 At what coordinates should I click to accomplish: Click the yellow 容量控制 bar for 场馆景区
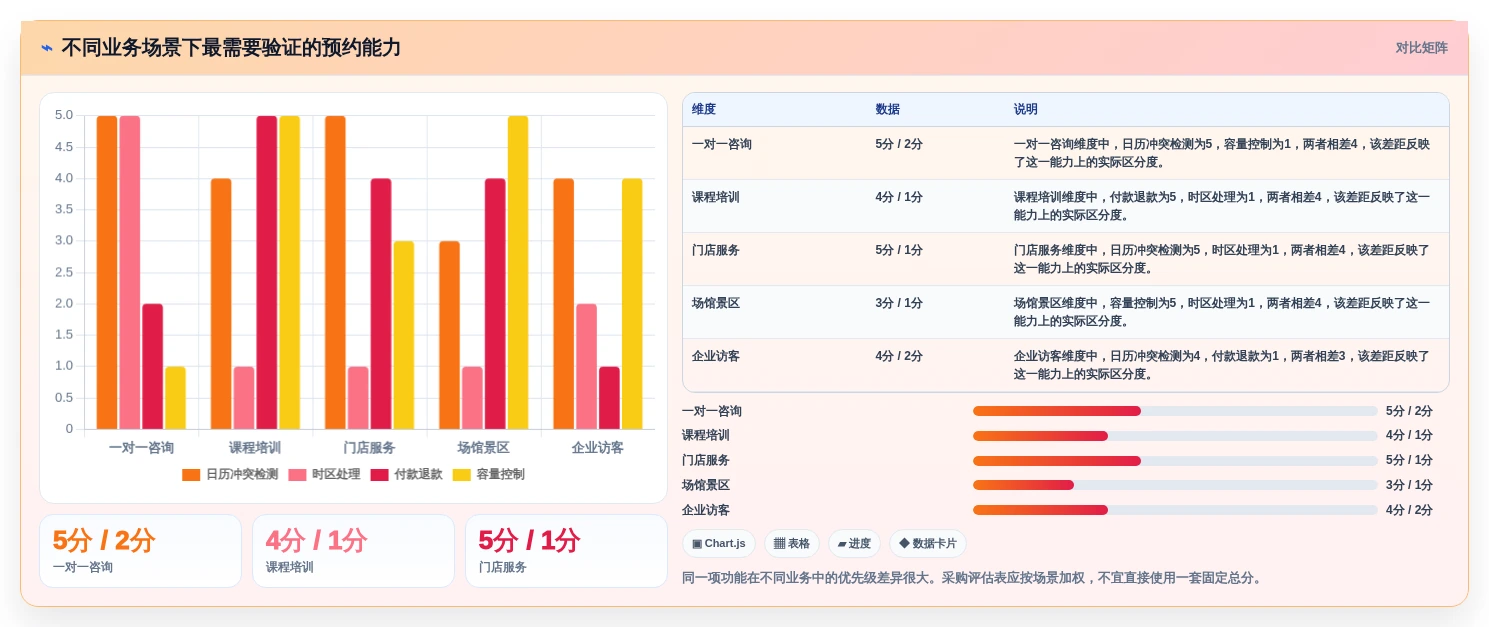(x=518, y=273)
